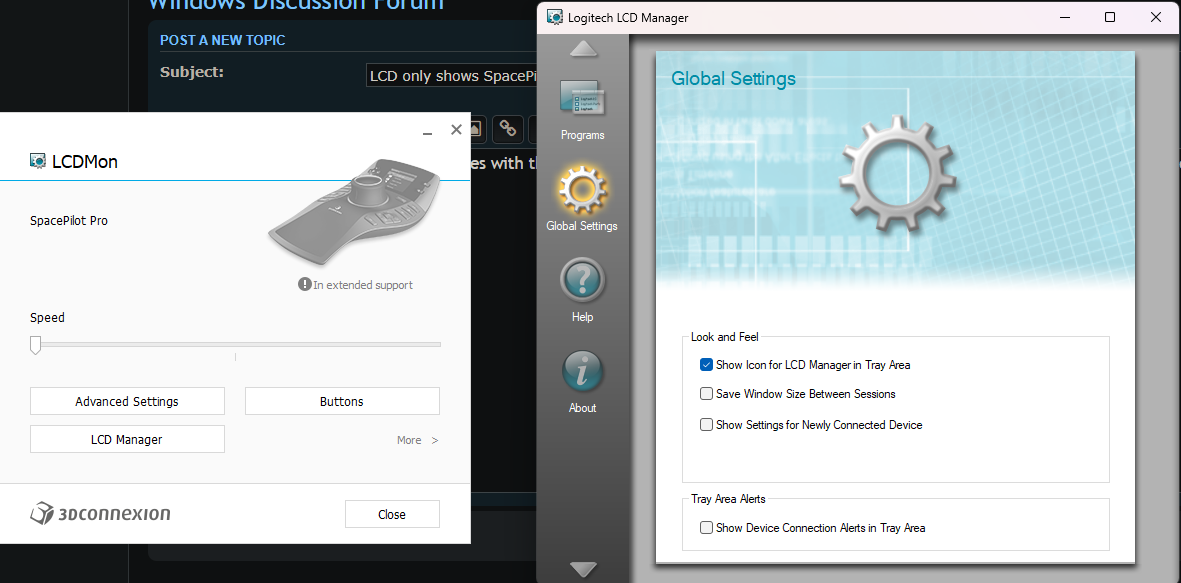The height and width of the screenshot is (583, 1181).
Task: Click the In extended support text
Action: (x=363, y=285)
